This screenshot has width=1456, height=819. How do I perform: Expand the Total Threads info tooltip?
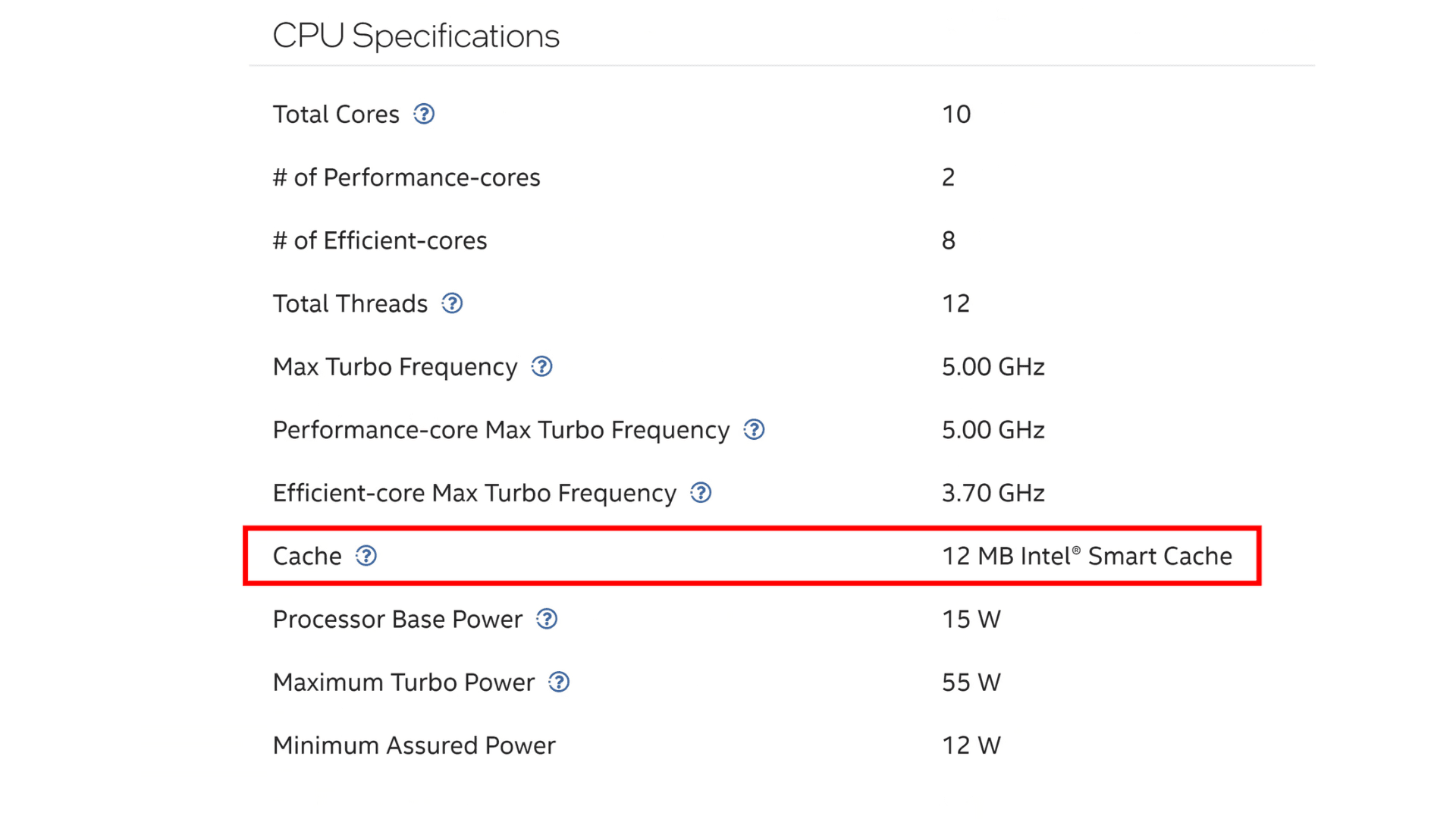(455, 303)
